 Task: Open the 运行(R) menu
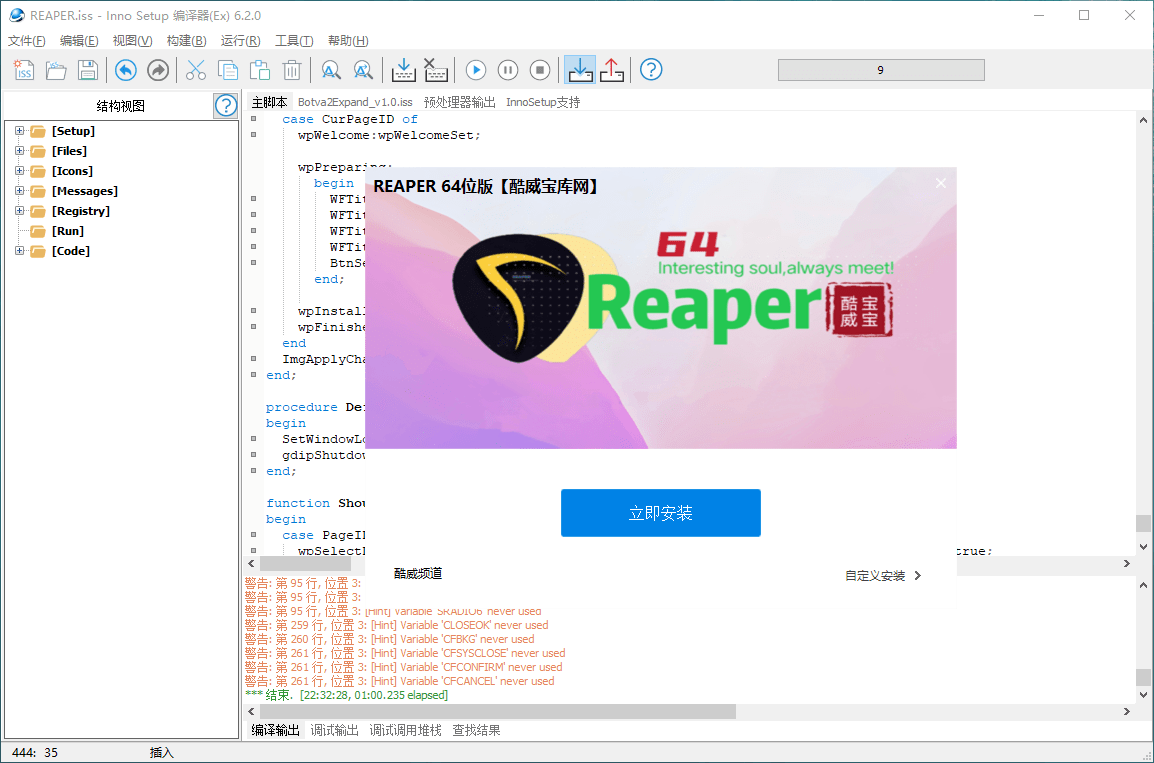(241, 40)
